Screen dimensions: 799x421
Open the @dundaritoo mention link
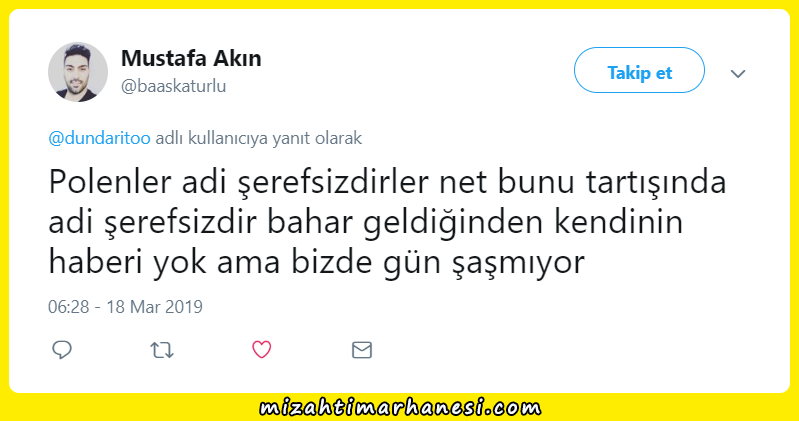click(99, 138)
